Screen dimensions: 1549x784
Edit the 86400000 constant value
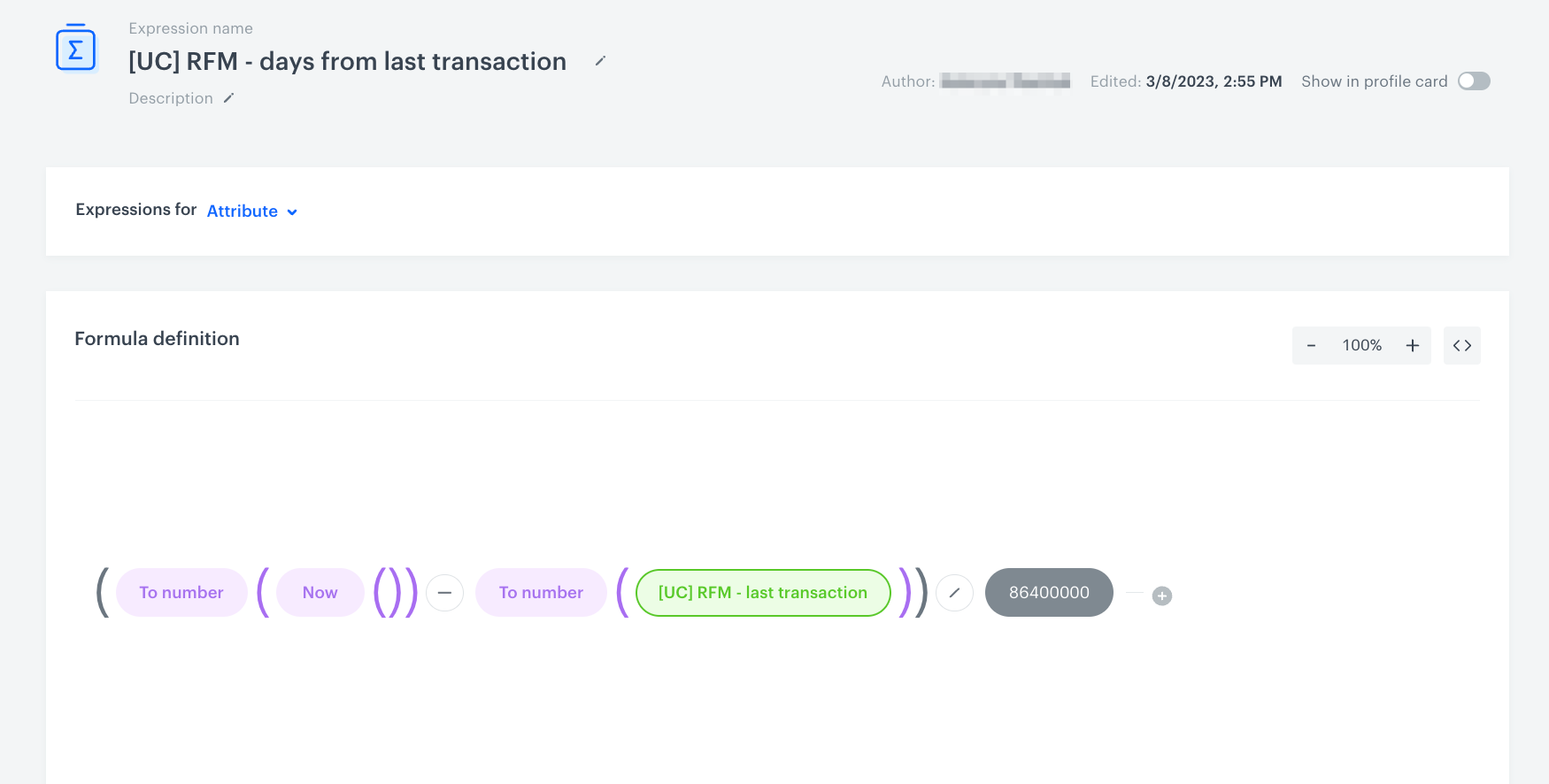click(x=1049, y=593)
